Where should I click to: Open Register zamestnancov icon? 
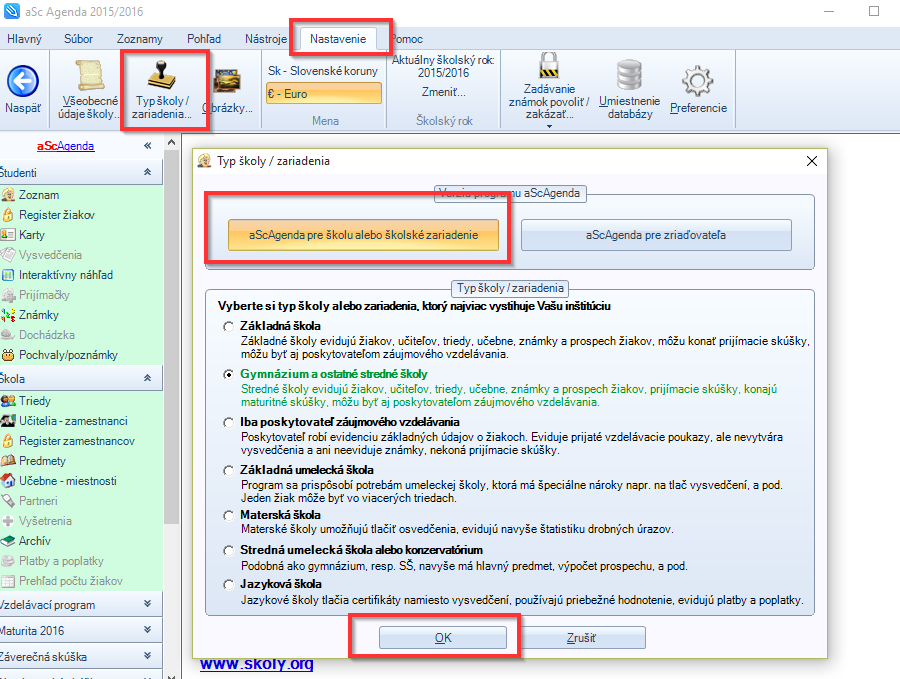click(x=8, y=441)
